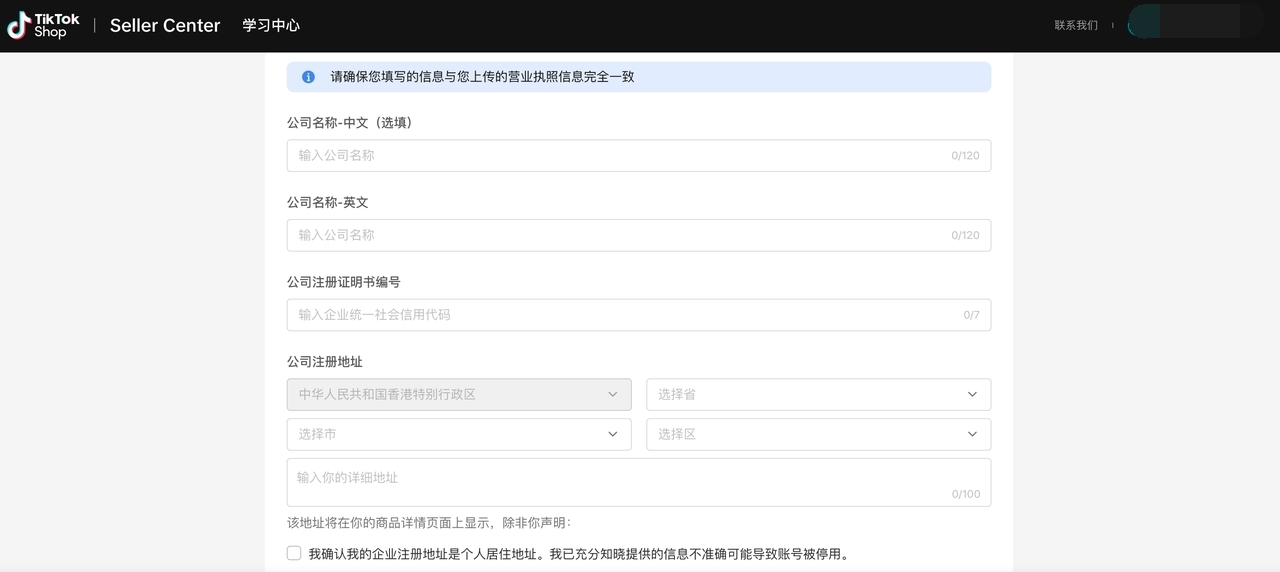Click Seller Center in the header

coord(165,25)
